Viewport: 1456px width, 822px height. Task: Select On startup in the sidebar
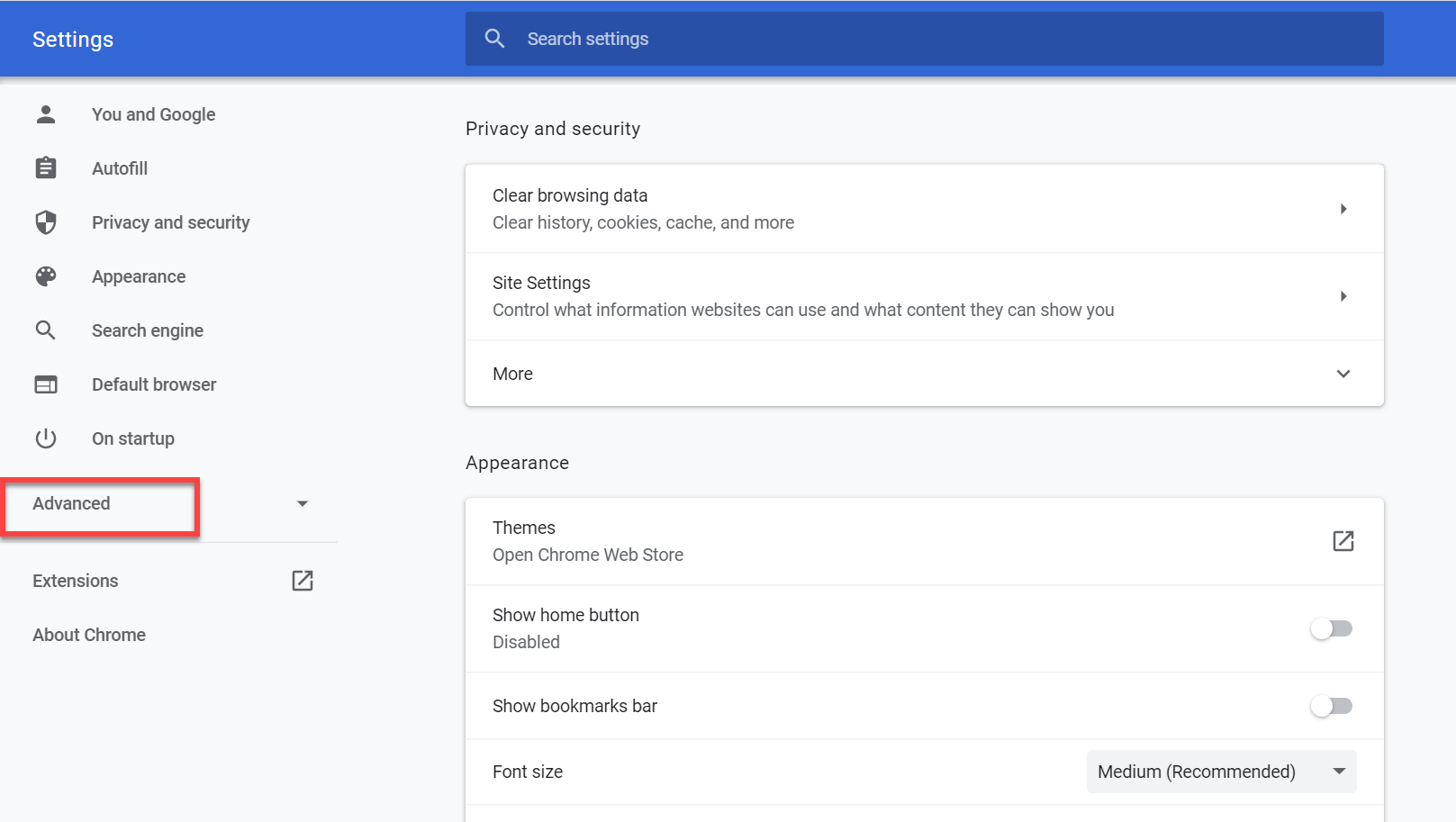pos(133,438)
